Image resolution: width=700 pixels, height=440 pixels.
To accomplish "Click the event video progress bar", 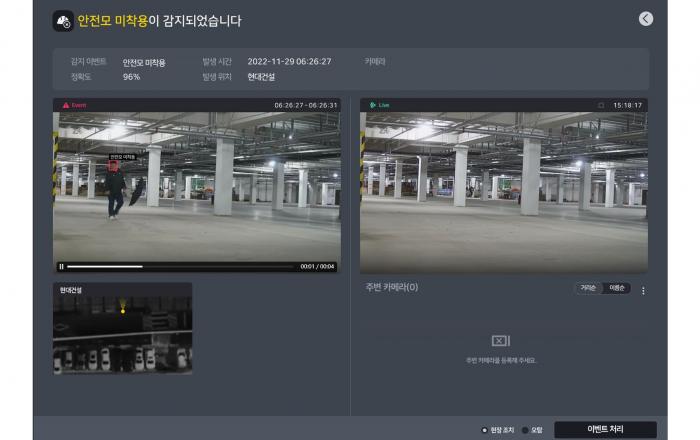I will pyautogui.click(x=180, y=267).
